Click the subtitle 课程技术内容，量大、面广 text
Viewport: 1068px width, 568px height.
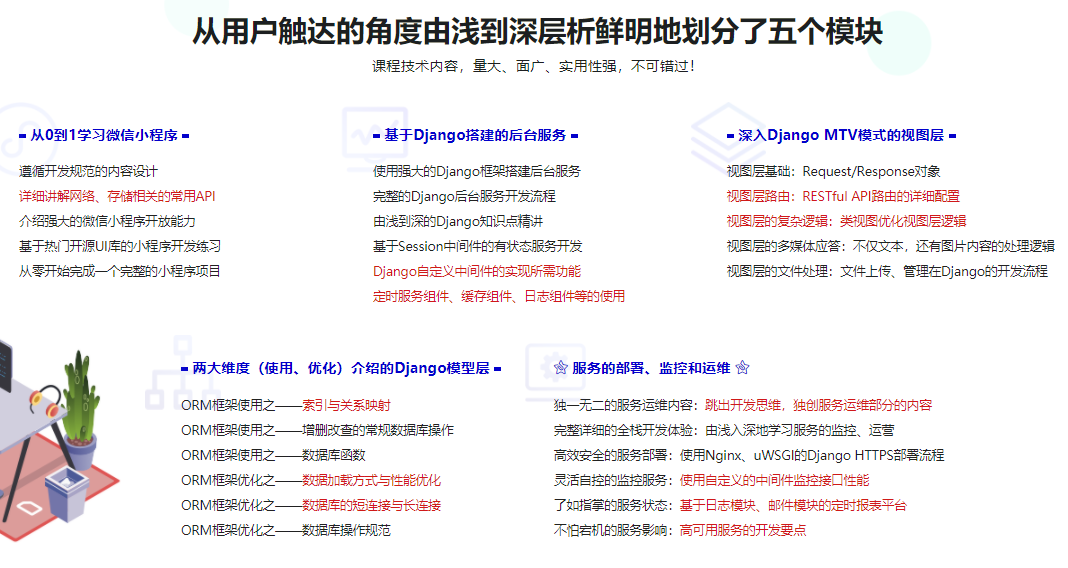[534, 66]
